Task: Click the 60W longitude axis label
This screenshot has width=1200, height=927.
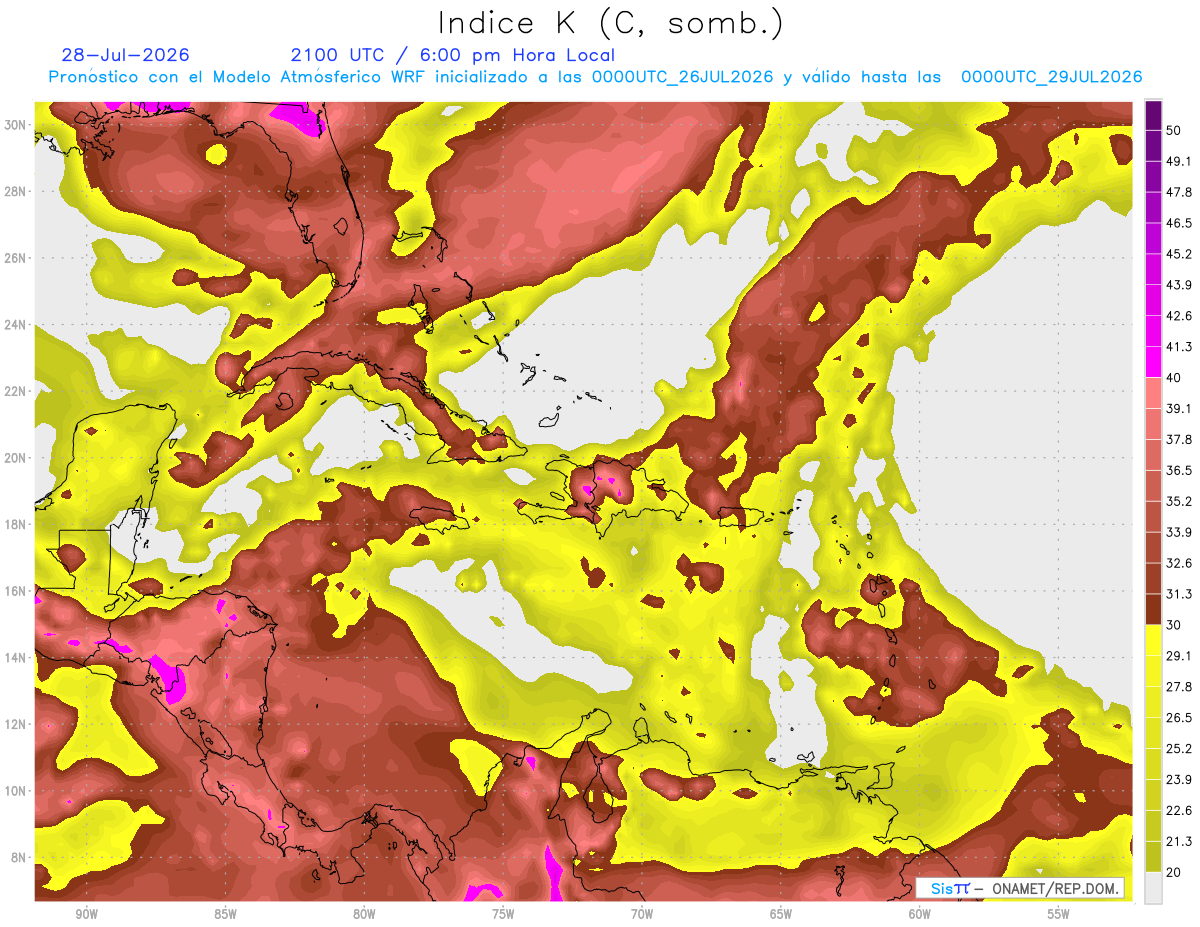Action: 920,914
